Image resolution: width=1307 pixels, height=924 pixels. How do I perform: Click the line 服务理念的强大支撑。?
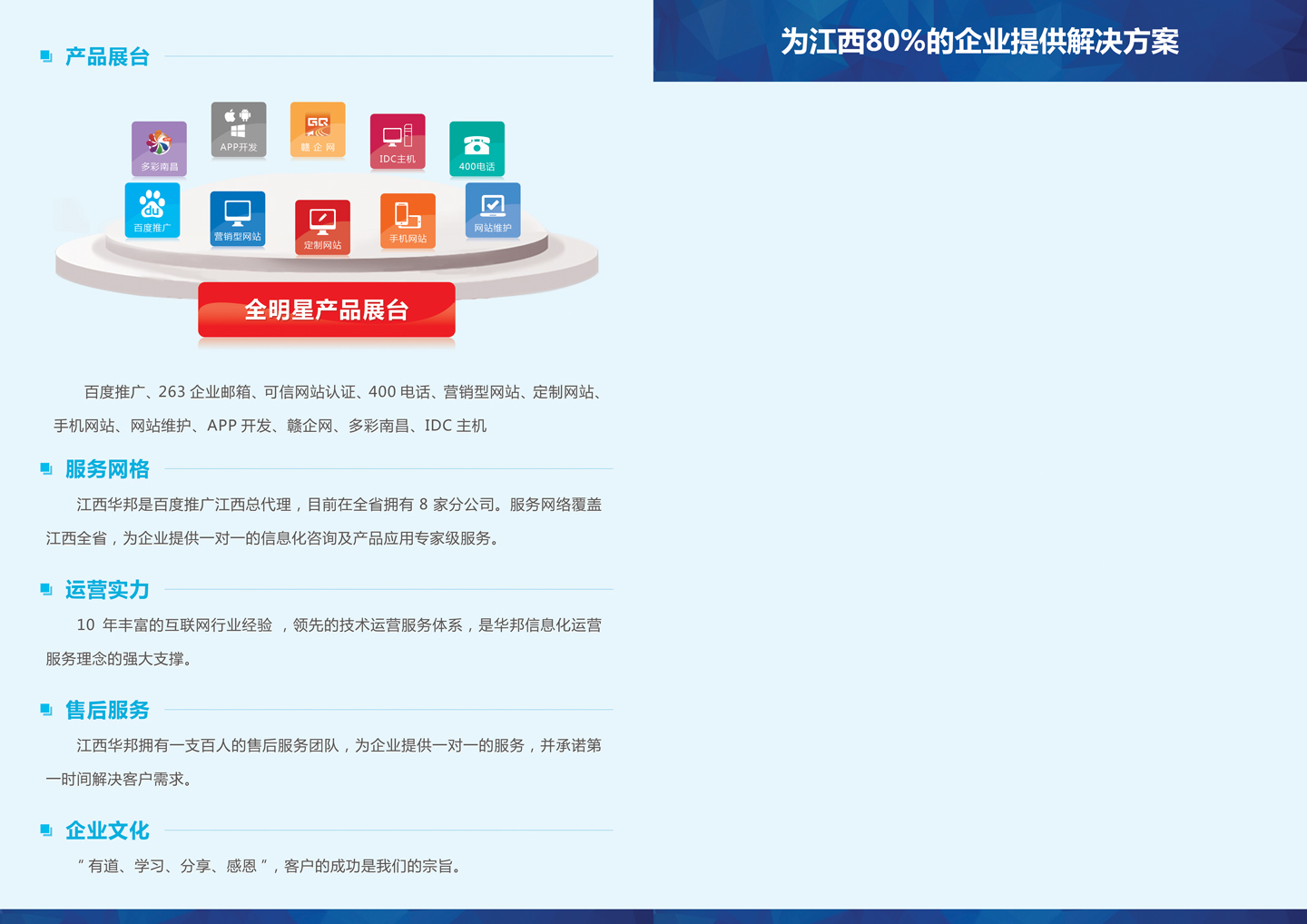[x=121, y=659]
